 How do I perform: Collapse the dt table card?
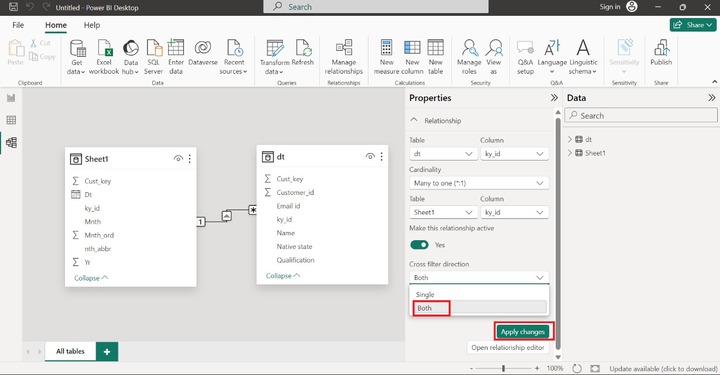point(283,275)
